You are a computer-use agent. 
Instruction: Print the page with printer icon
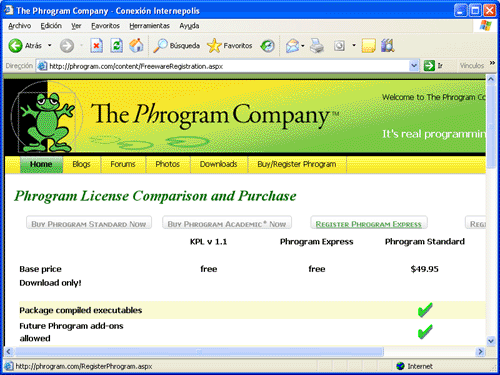tap(317, 46)
